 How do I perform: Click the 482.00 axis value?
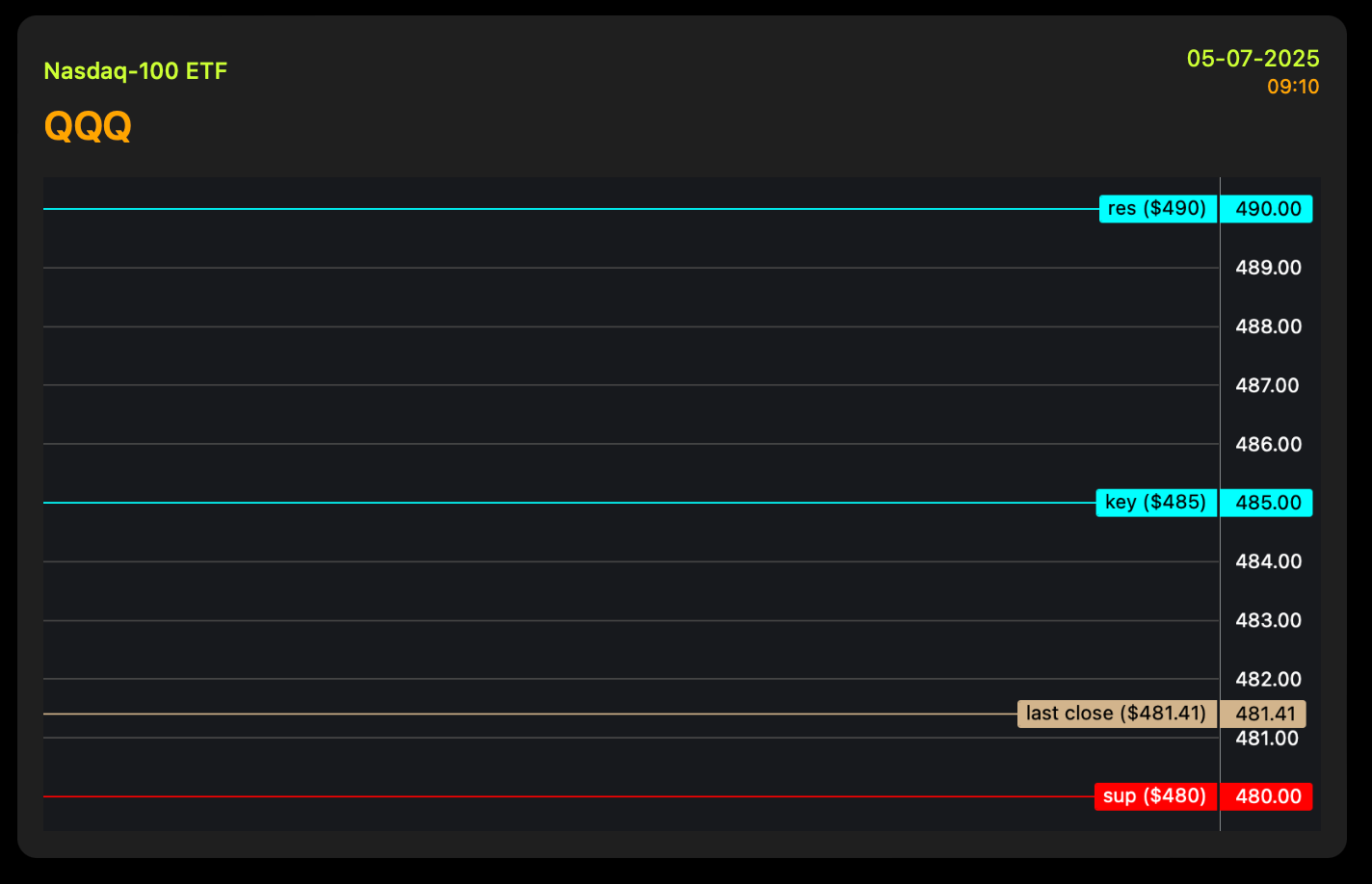point(1268,679)
